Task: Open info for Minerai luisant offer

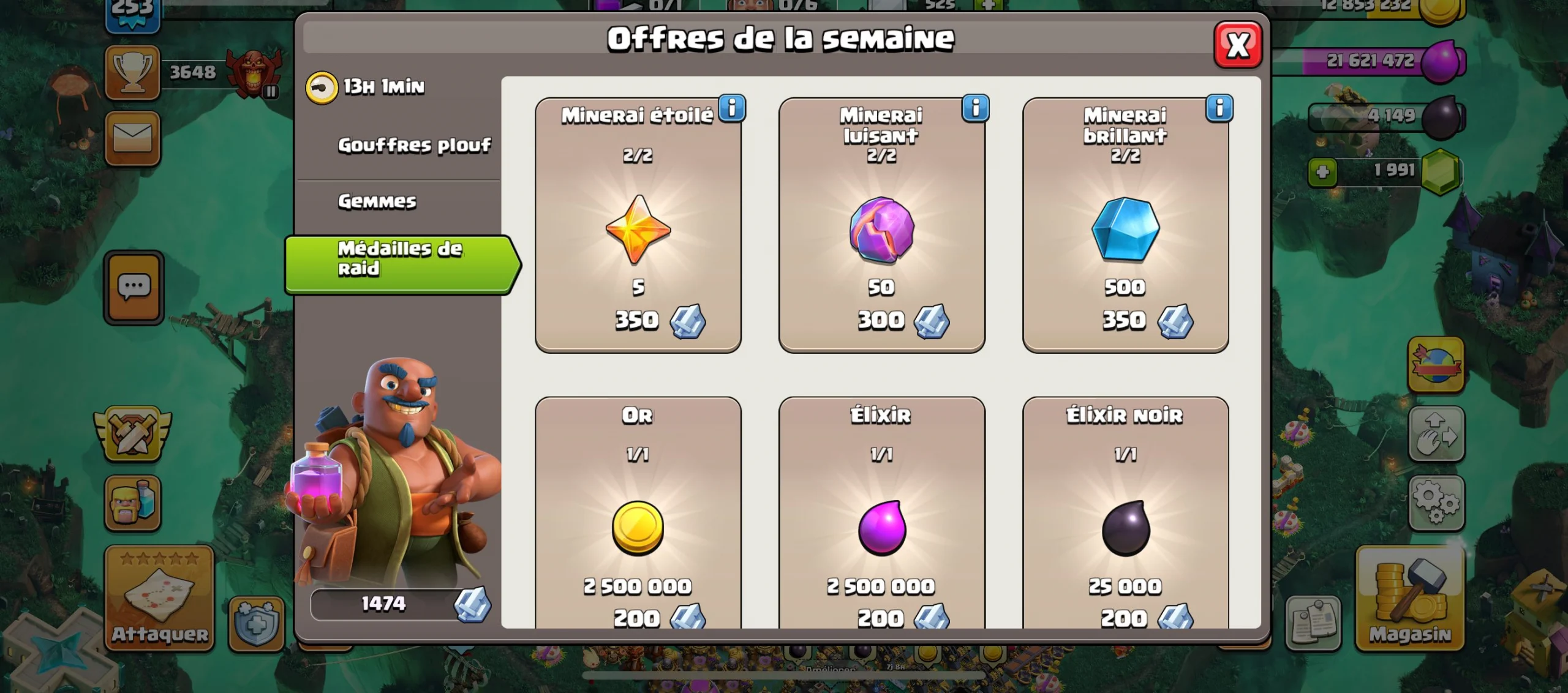Action: pyautogui.click(x=976, y=108)
